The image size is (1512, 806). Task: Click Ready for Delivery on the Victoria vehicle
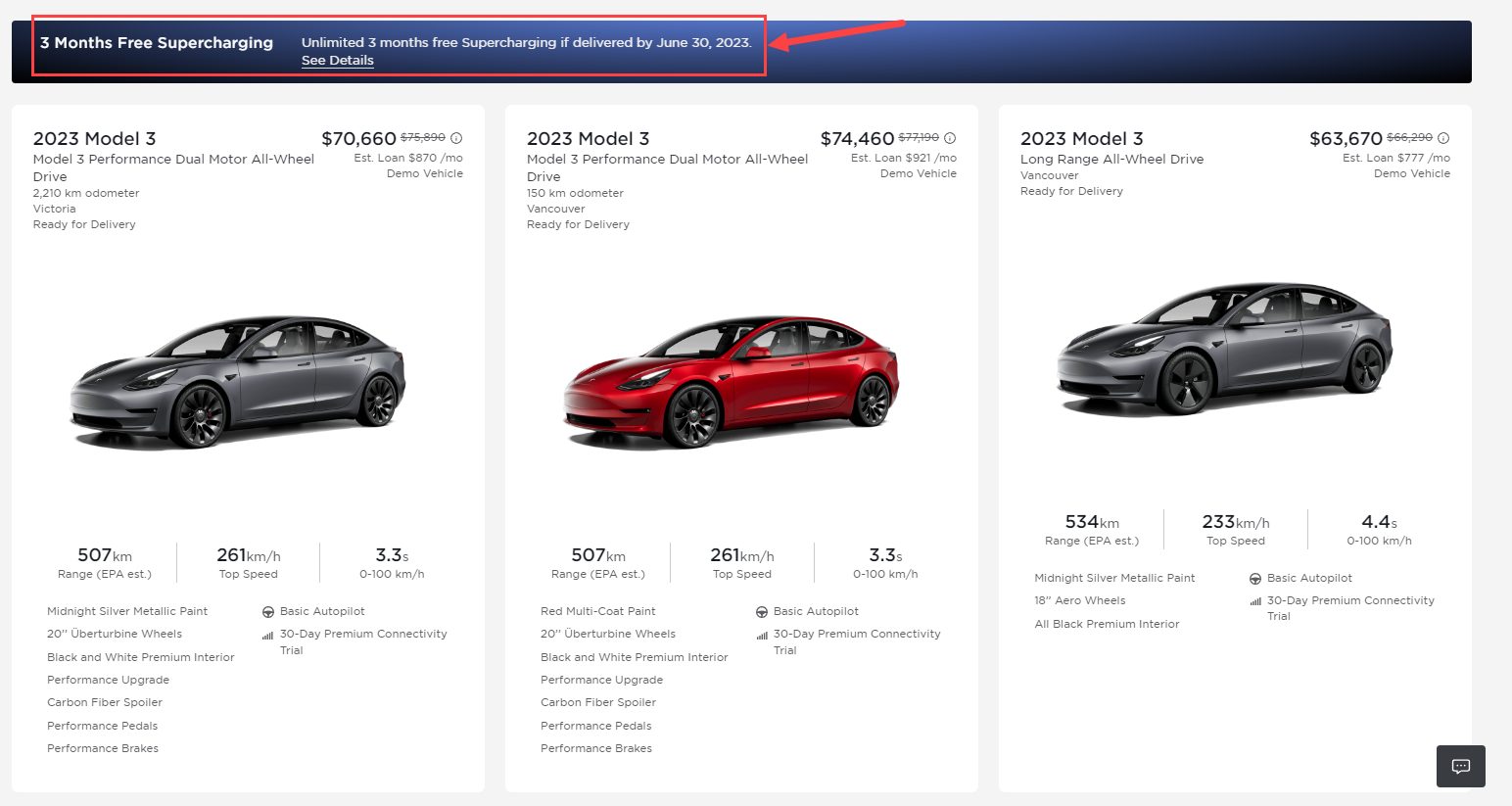[84, 223]
